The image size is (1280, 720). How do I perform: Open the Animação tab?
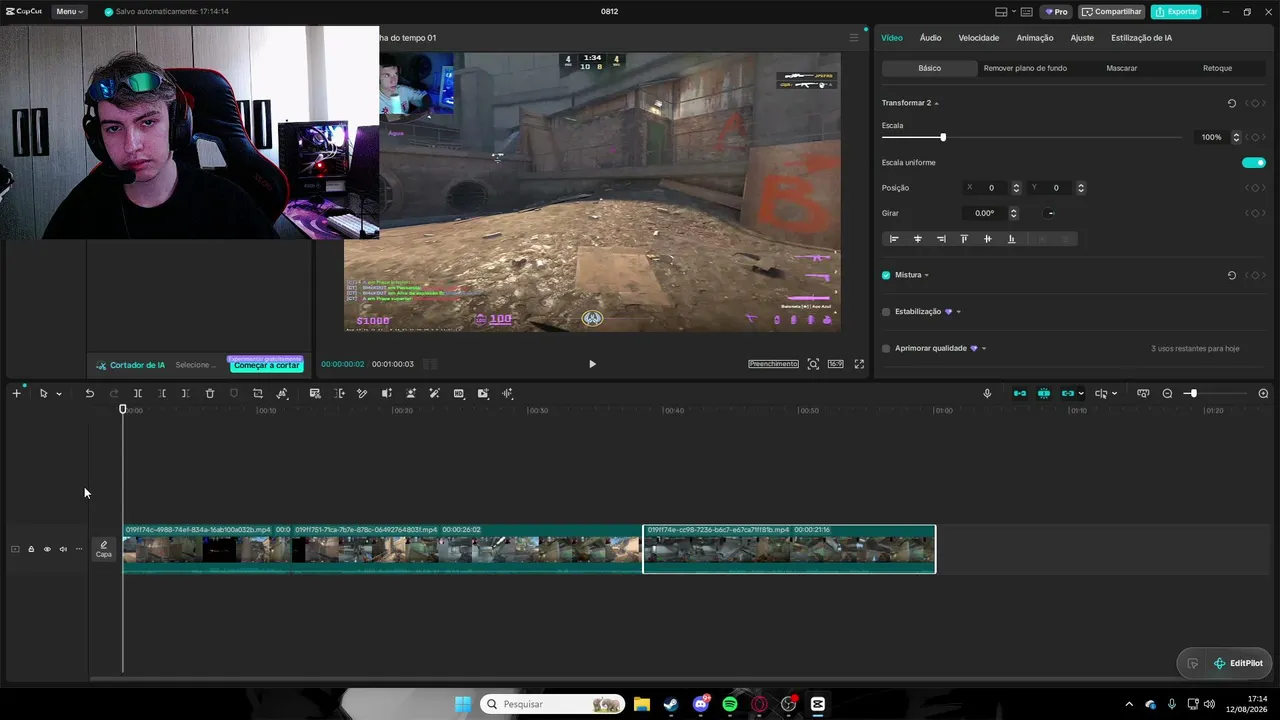click(x=1035, y=38)
